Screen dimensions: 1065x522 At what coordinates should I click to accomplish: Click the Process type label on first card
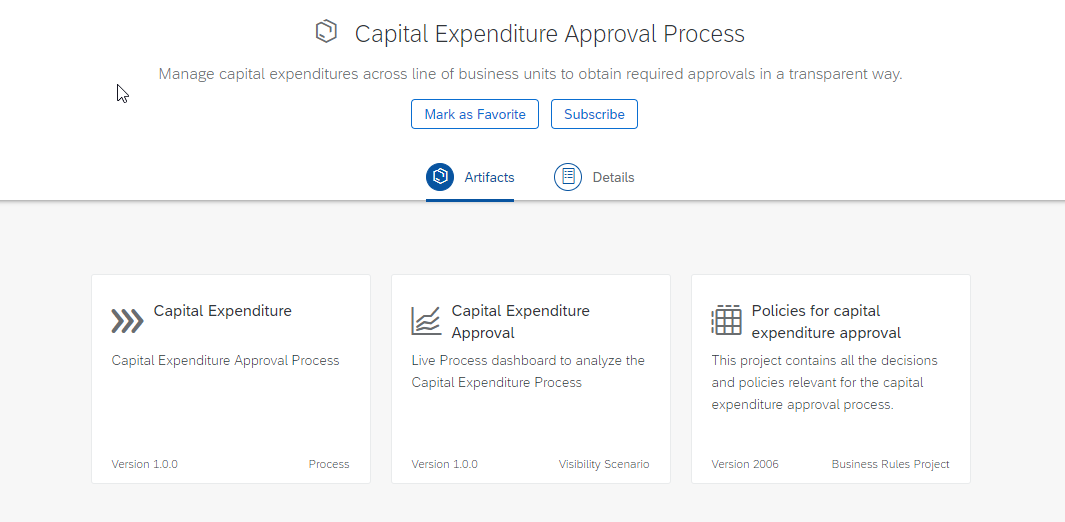click(329, 464)
